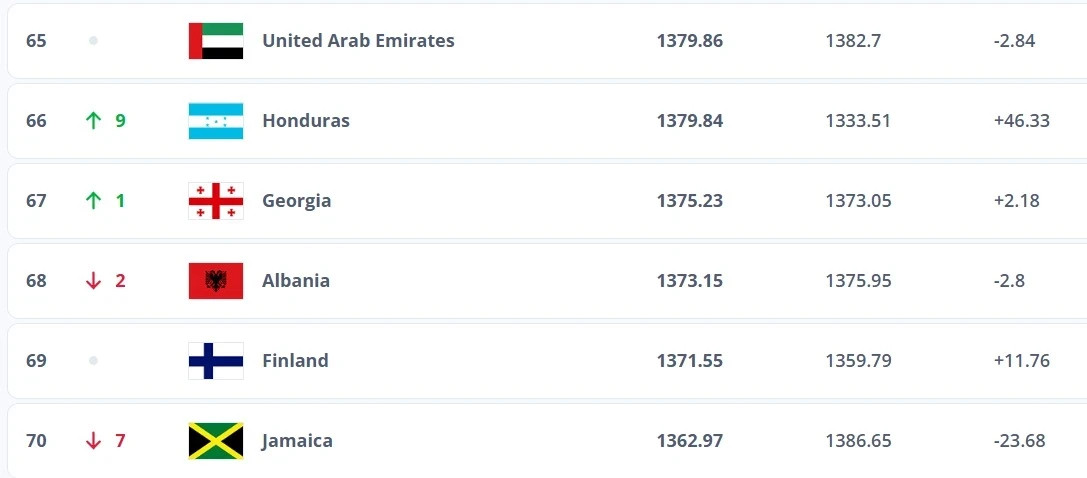Open the Georgia team name link
This screenshot has width=1087, height=478.
pos(297,201)
